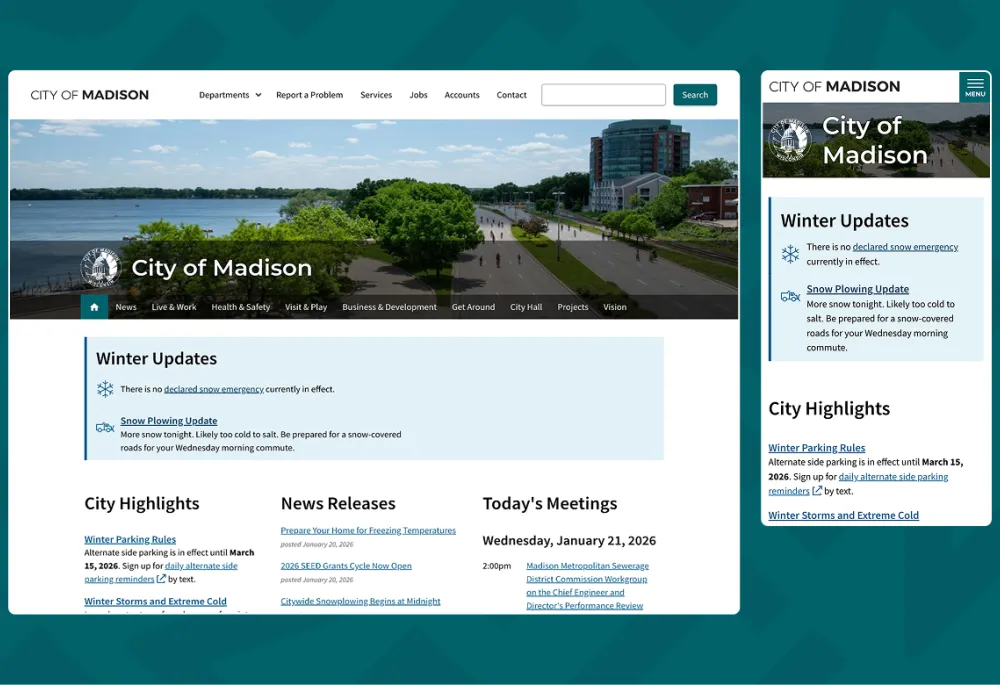Select the Health & Safety tab
Image resolution: width=1000 pixels, height=685 pixels.
[240, 307]
